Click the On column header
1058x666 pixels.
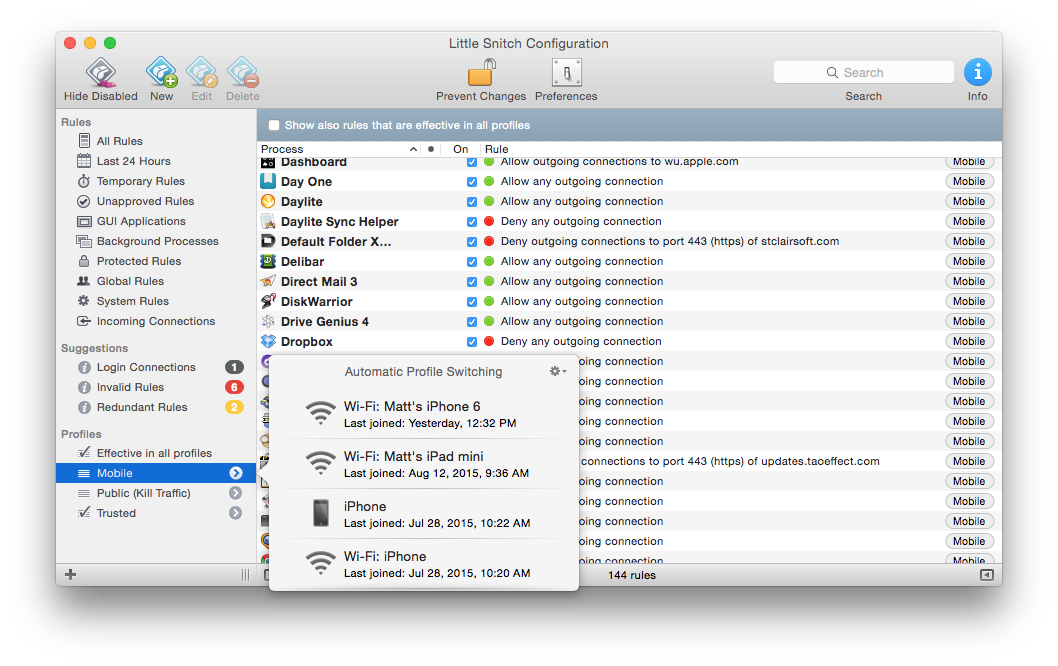coord(461,149)
